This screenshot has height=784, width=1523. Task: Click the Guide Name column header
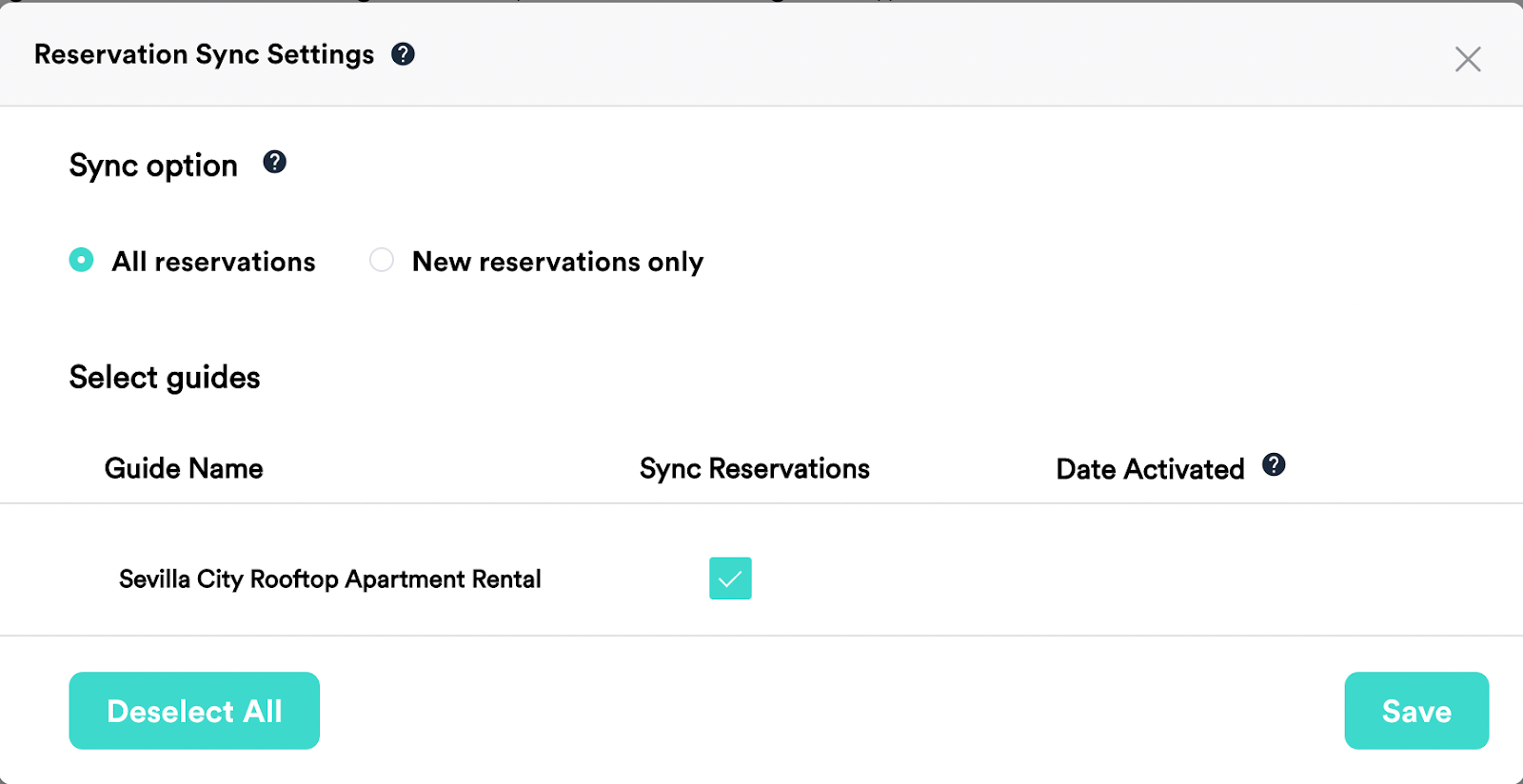point(184,468)
